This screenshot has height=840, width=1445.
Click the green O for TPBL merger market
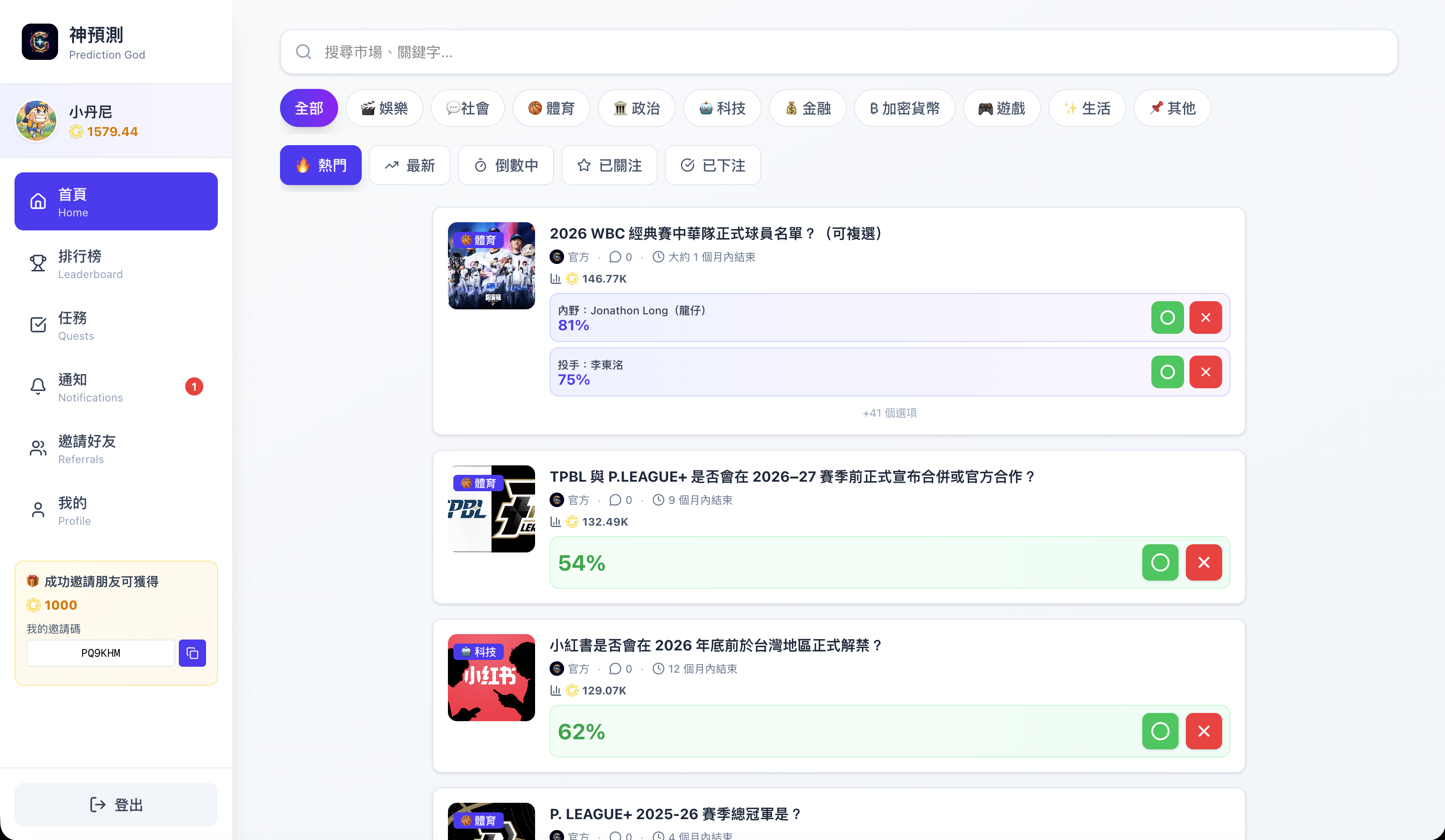1160,563
